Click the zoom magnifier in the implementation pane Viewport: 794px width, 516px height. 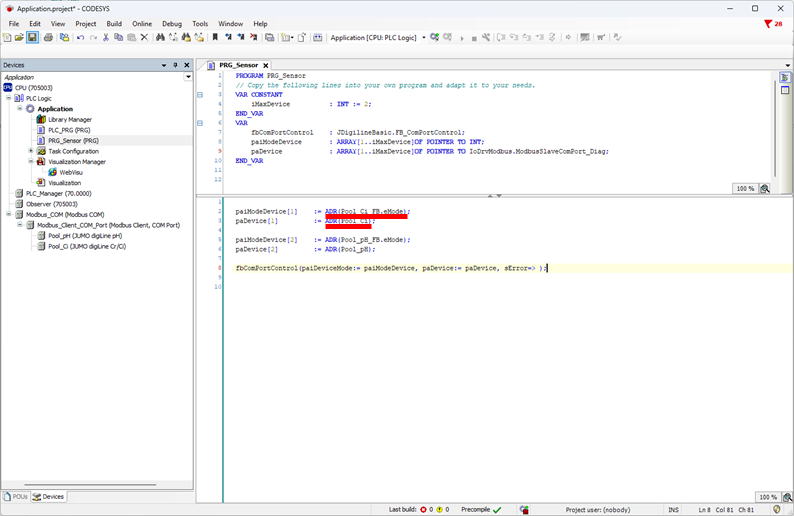click(x=787, y=497)
